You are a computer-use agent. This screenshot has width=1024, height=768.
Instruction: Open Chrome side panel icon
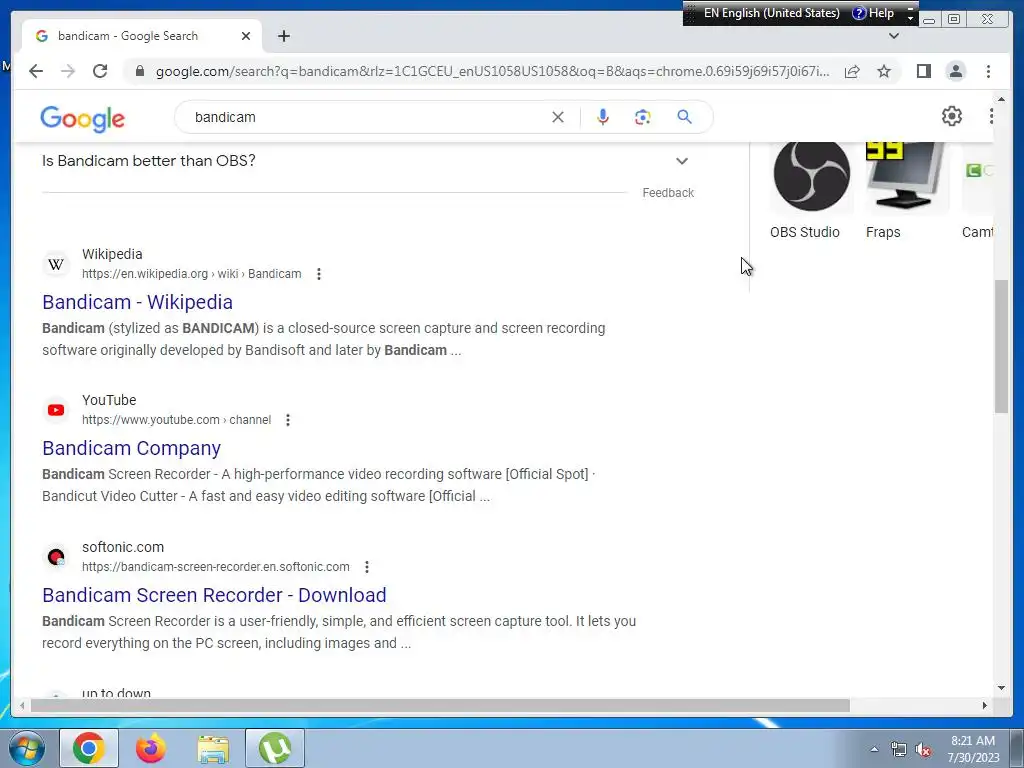point(923,71)
